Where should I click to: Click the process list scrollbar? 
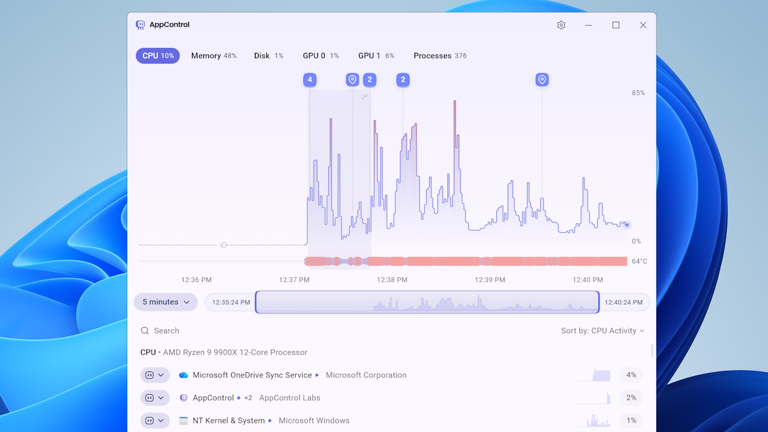pos(652,351)
